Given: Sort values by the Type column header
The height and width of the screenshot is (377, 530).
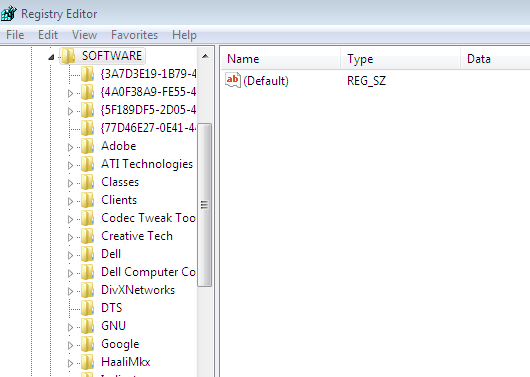Looking at the screenshot, I should tap(401, 59).
